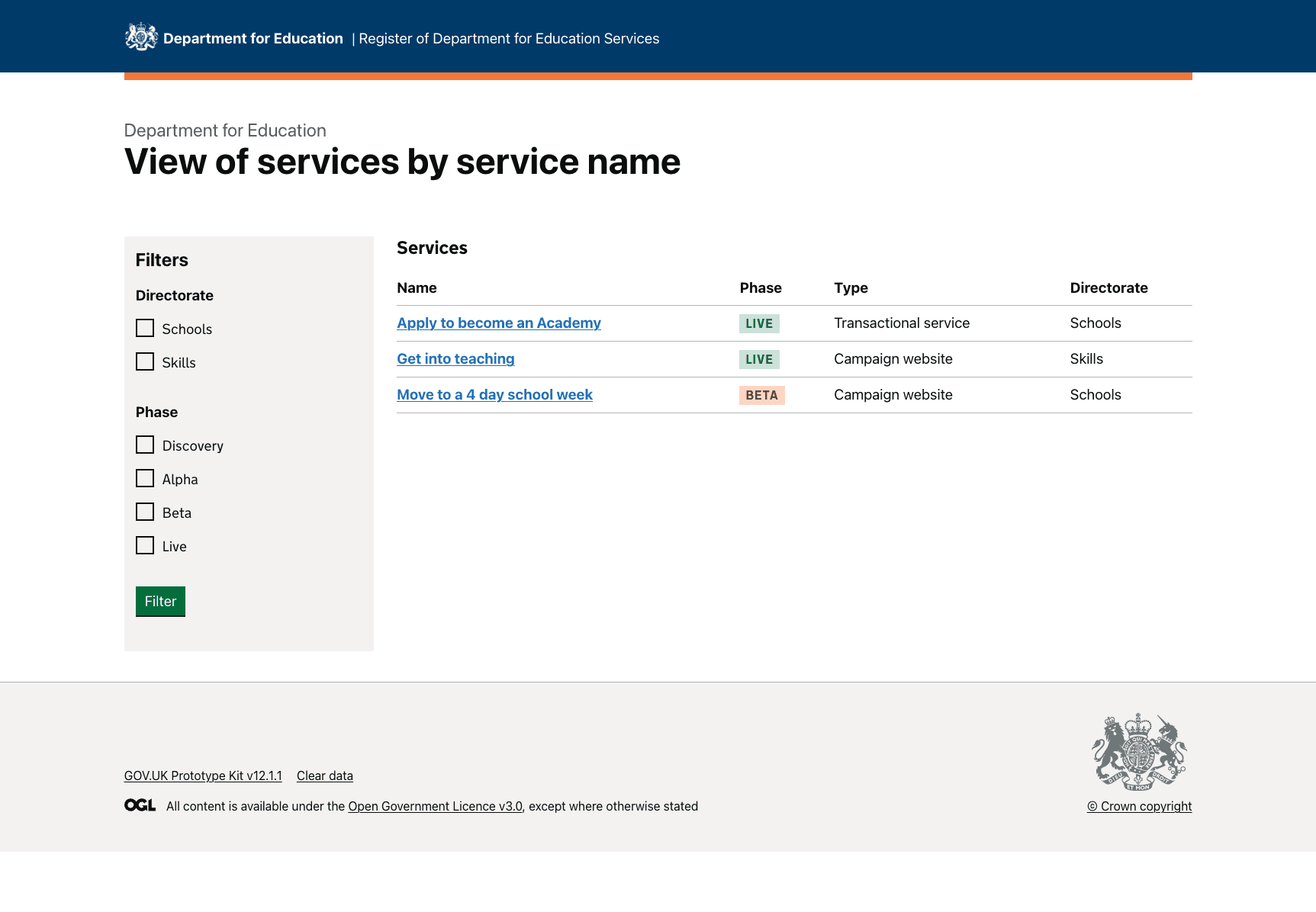The image size is (1316, 912).
Task: Open the Apply to become an Academy service
Action: [x=498, y=323]
